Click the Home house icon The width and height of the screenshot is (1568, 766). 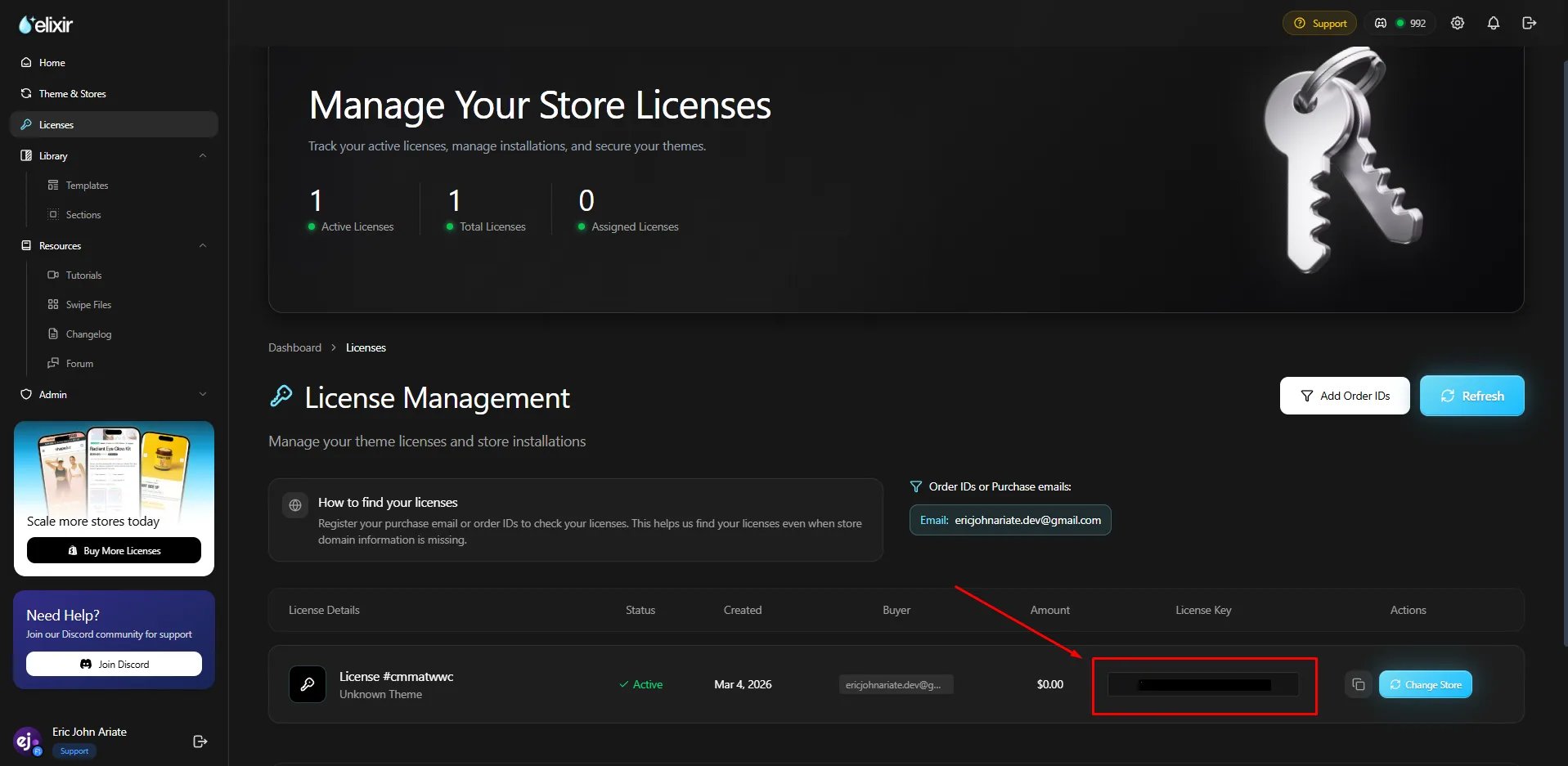(26, 62)
